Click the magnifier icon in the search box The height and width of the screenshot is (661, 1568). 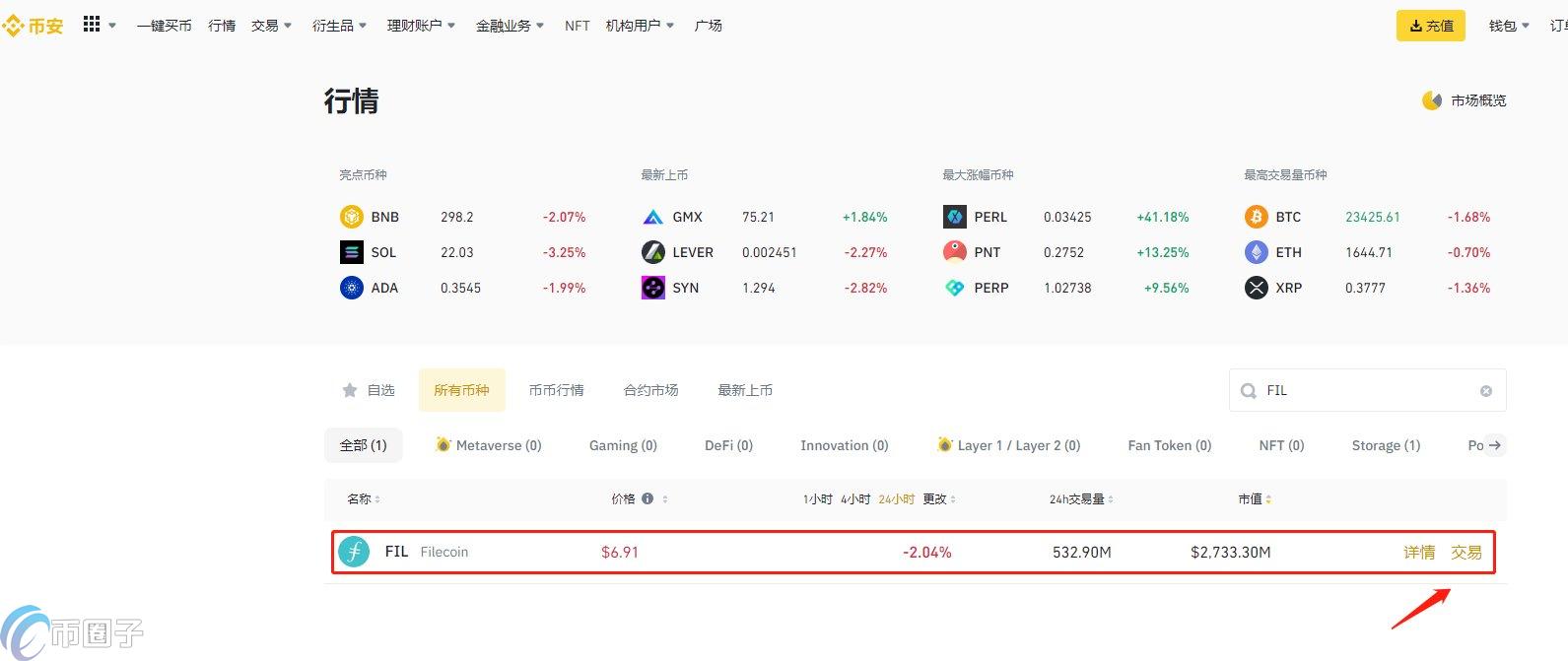pyautogui.click(x=1249, y=391)
